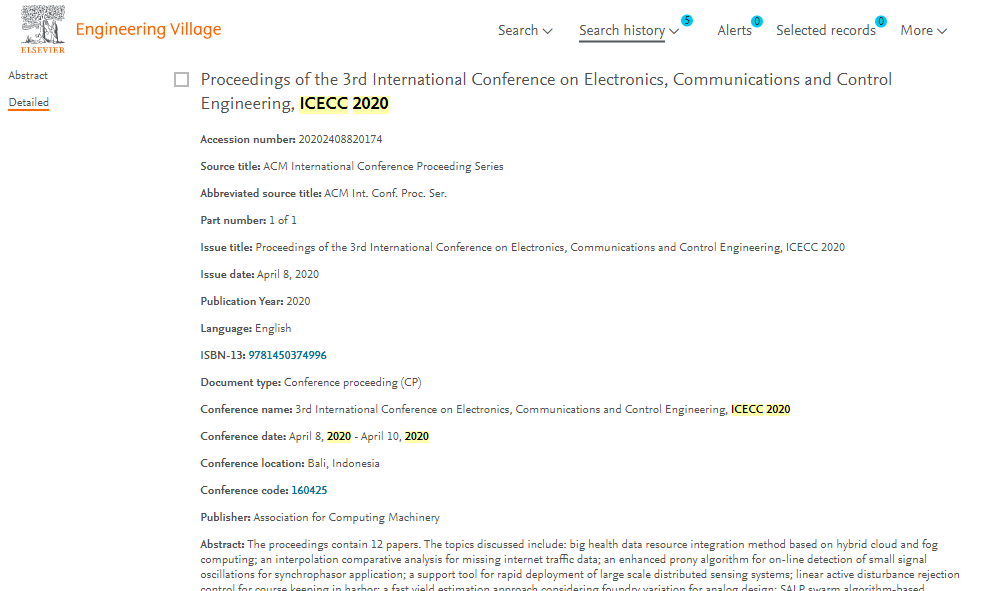The width and height of the screenshot is (995, 591).
Task: Click the Abstract paragraph text
Action: (580, 566)
